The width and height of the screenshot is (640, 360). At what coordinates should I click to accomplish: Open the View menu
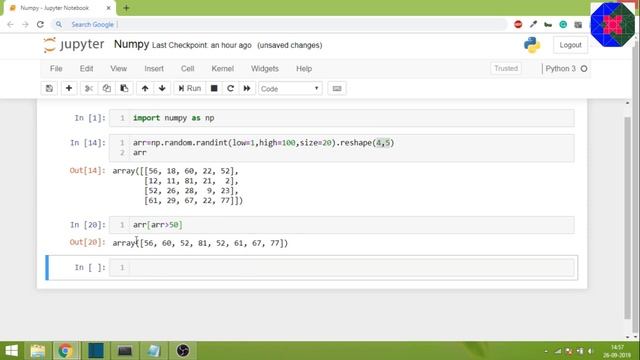tap(119, 69)
